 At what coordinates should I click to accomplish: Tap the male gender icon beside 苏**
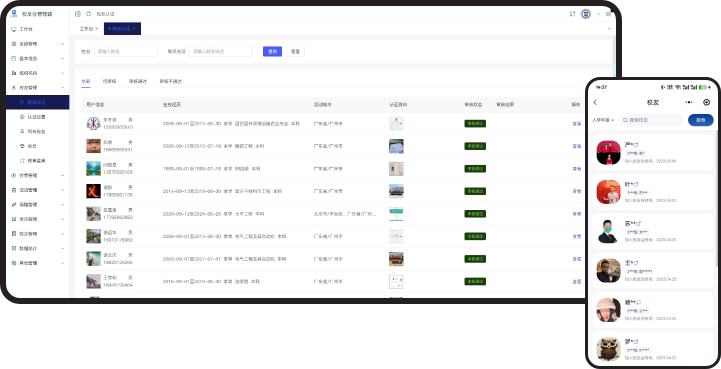point(638,224)
